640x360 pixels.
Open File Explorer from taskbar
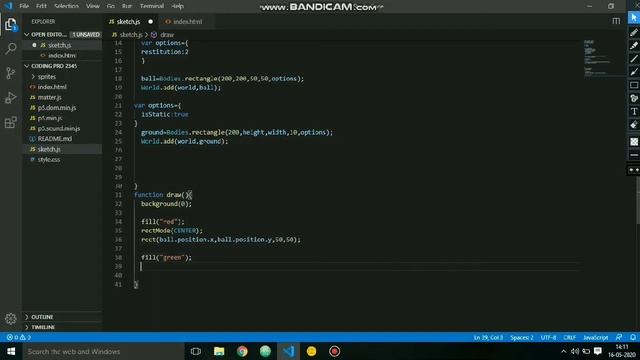[x=219, y=351]
